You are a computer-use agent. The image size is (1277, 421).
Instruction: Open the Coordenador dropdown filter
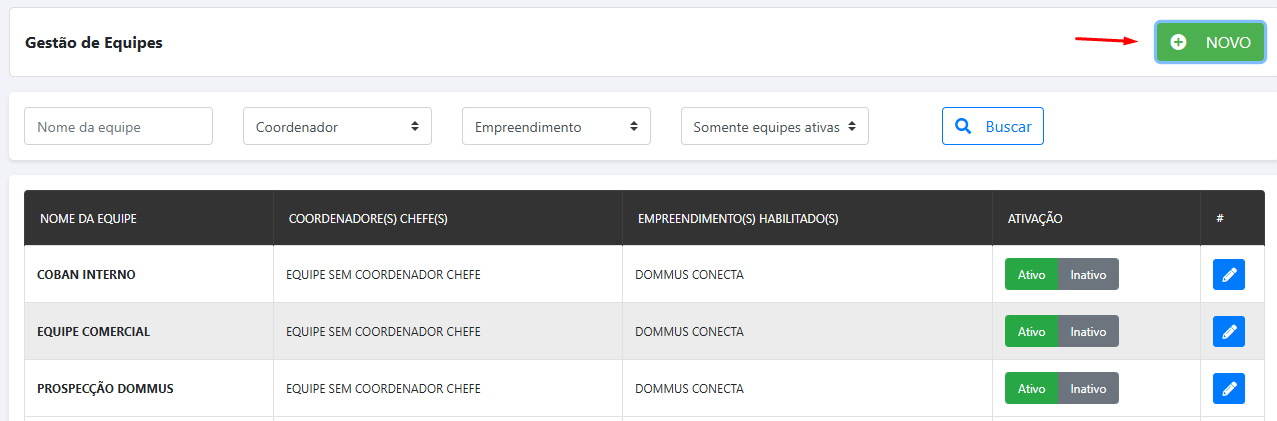(337, 127)
